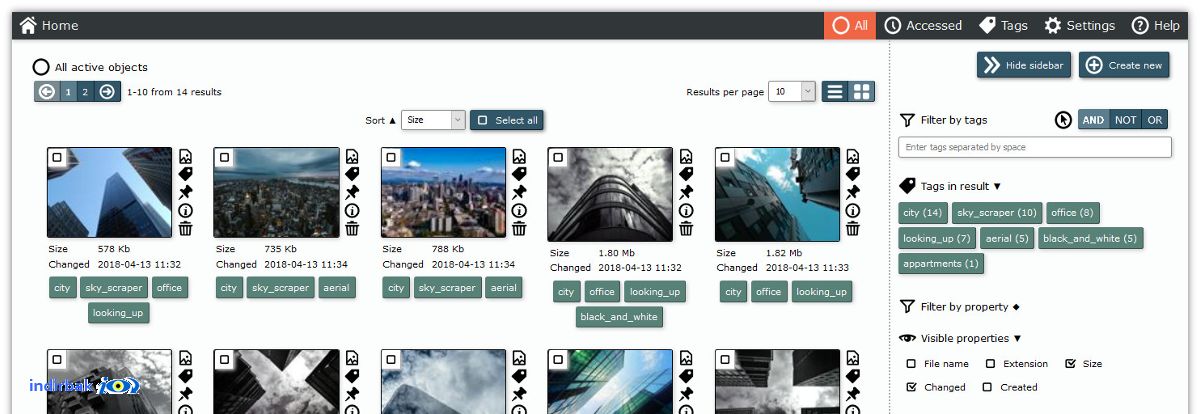Uncheck the Changed visible property

(911, 387)
